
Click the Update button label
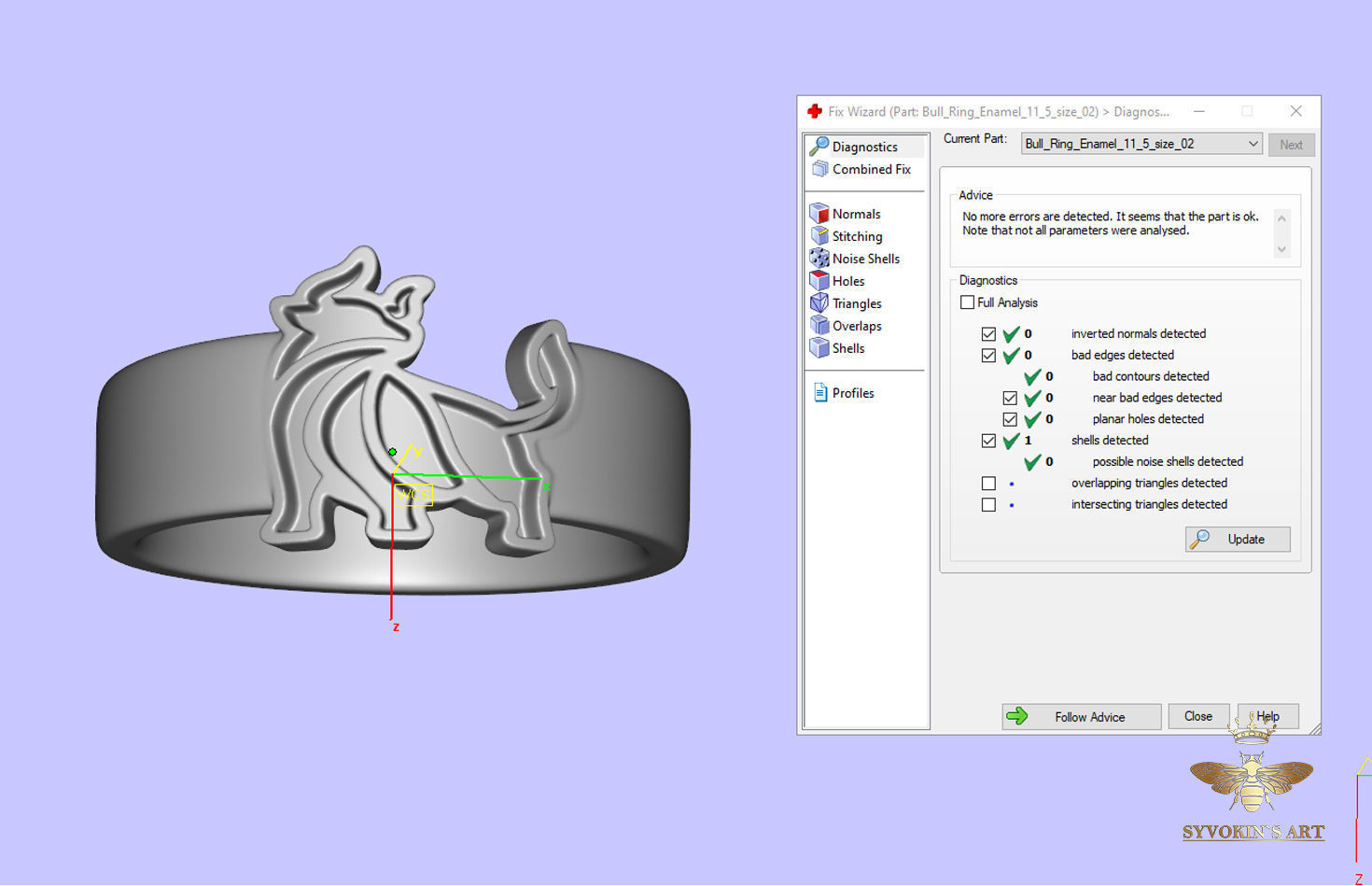pyautogui.click(x=1246, y=539)
